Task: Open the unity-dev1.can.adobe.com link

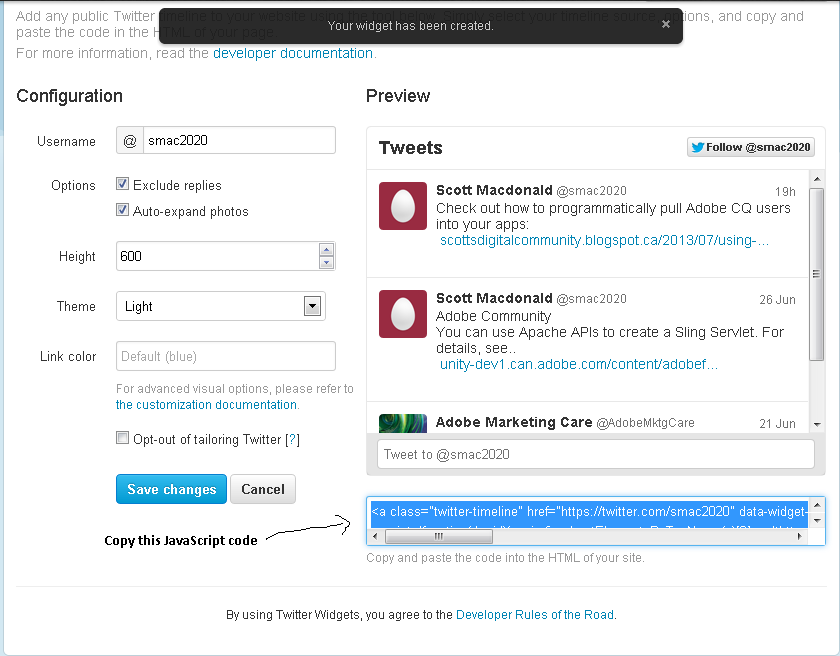Action: 579,365
